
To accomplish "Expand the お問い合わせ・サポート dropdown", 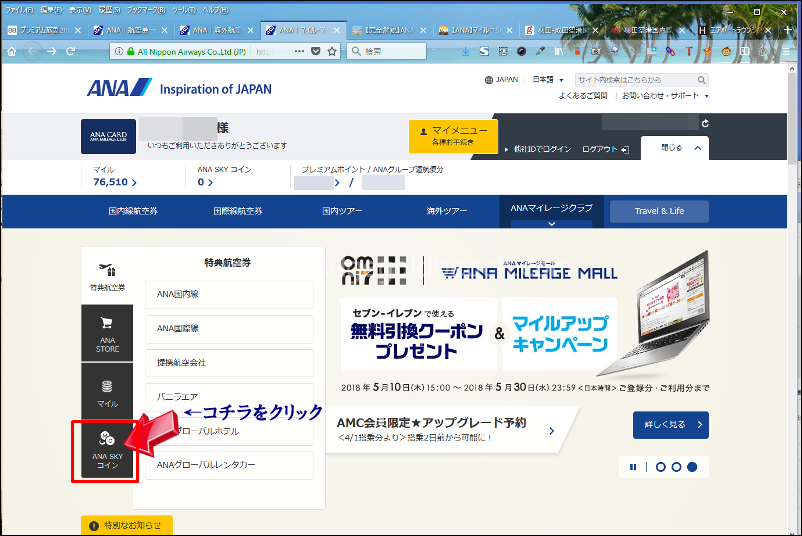I will [665, 96].
